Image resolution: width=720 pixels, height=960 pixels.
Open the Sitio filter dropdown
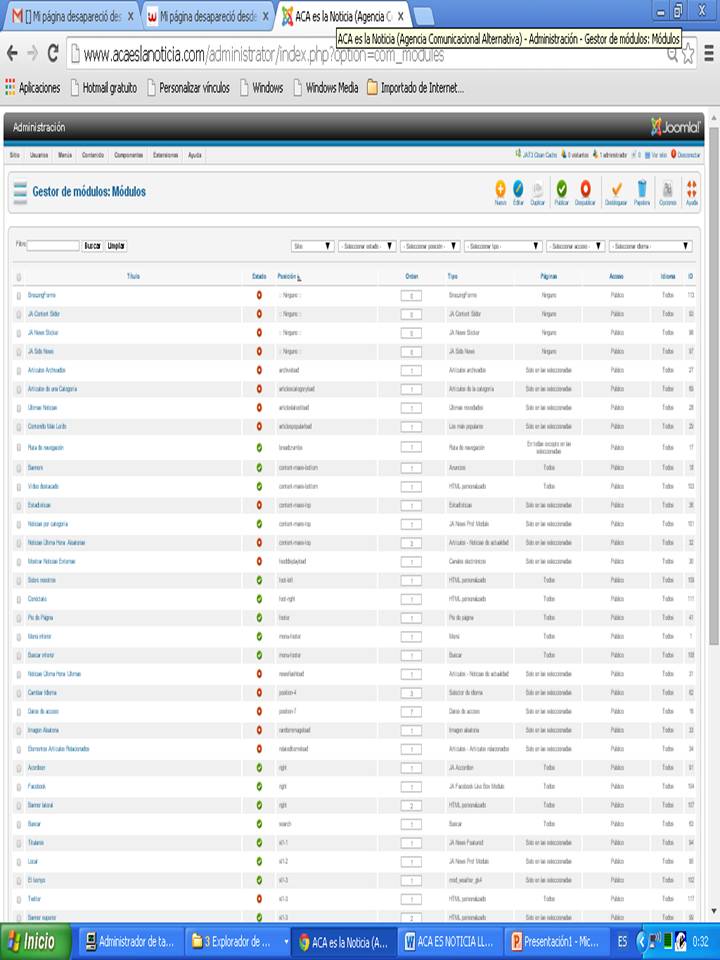click(x=312, y=246)
